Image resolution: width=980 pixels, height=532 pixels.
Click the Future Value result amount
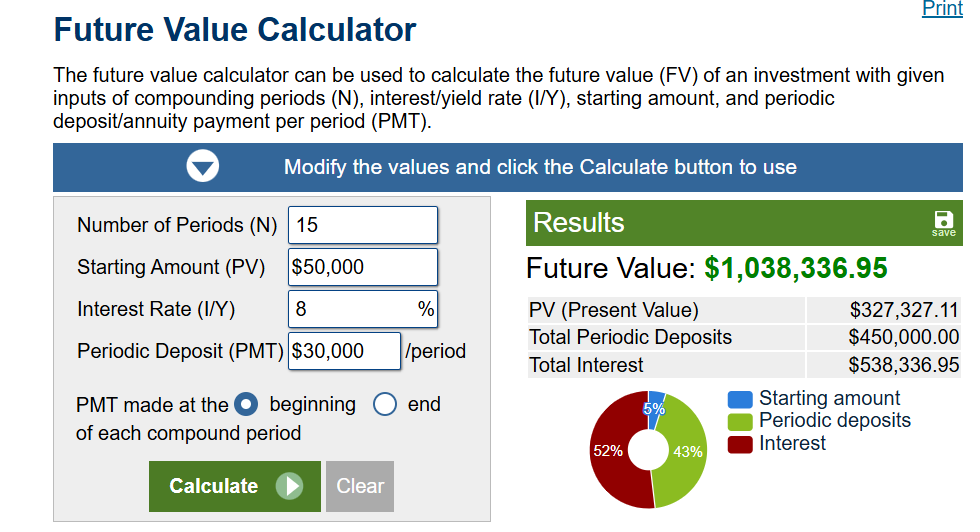796,268
